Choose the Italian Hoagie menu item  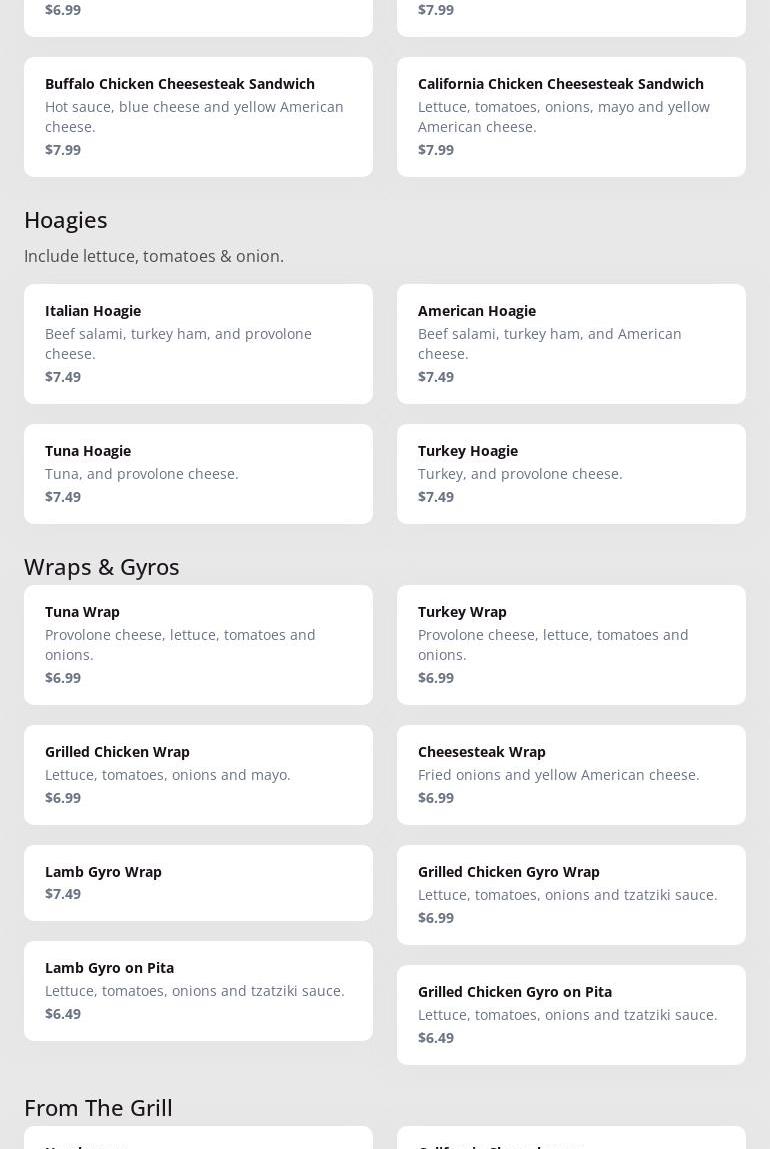(198, 344)
